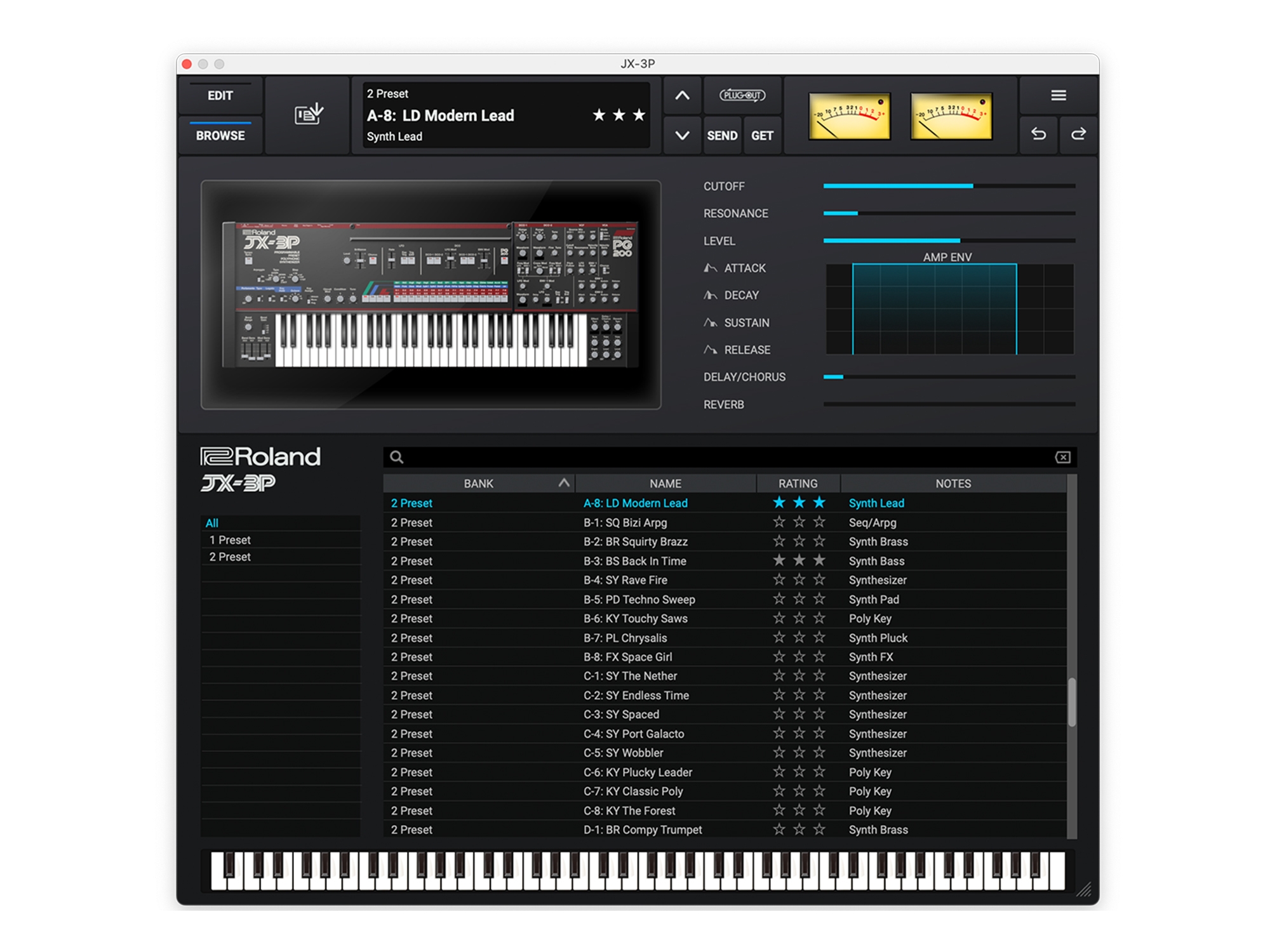Click the clear search icon

1062,457
